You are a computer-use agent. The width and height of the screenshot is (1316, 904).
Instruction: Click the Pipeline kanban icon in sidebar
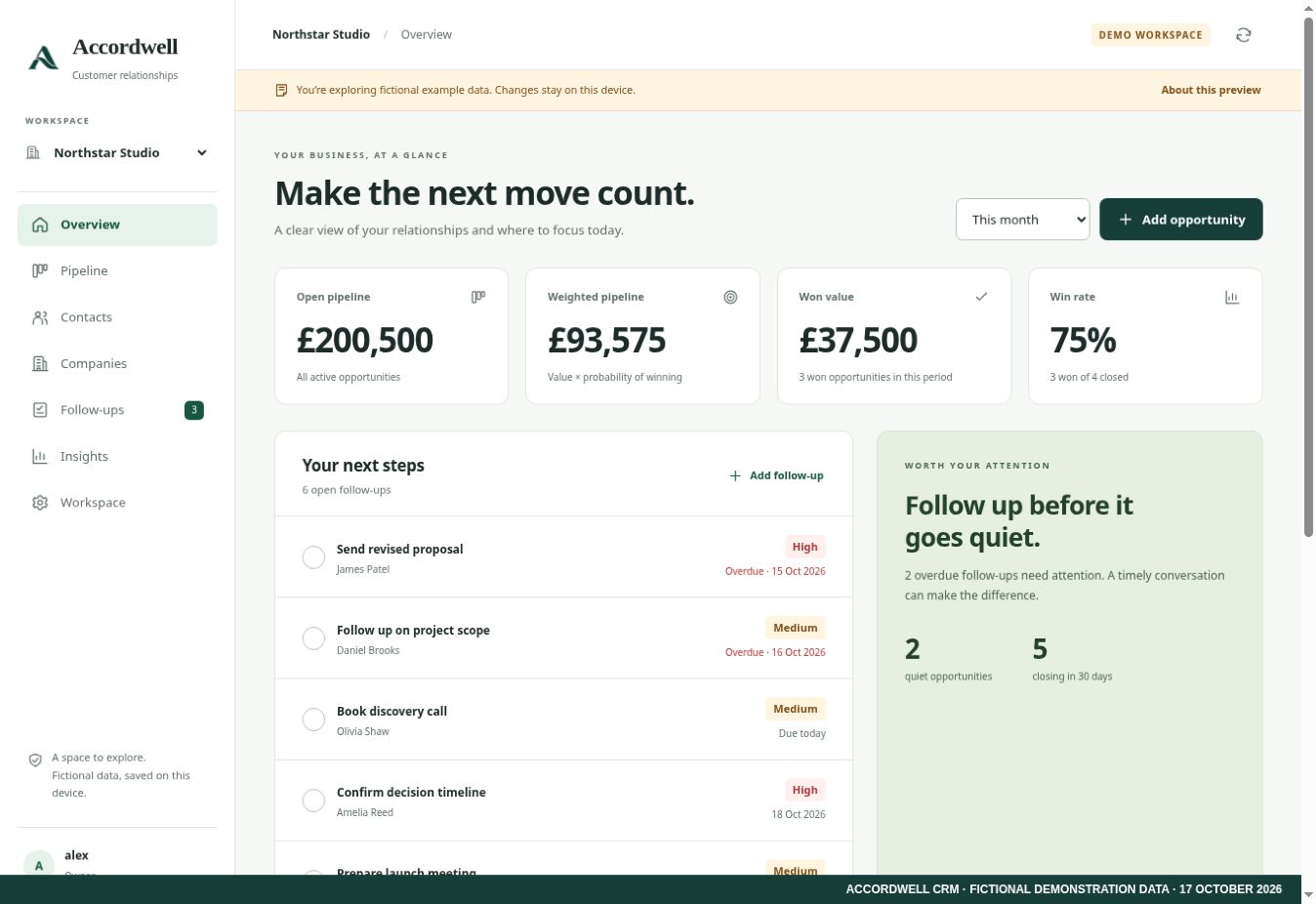[x=40, y=270]
